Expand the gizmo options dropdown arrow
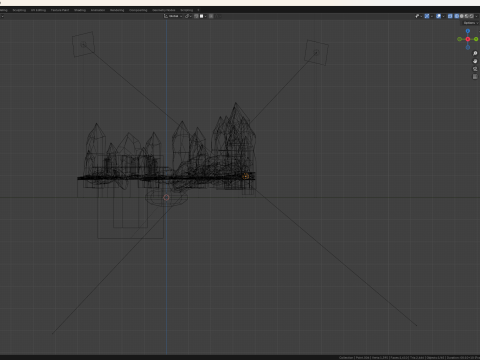The width and height of the screenshot is (480, 360). point(432,16)
